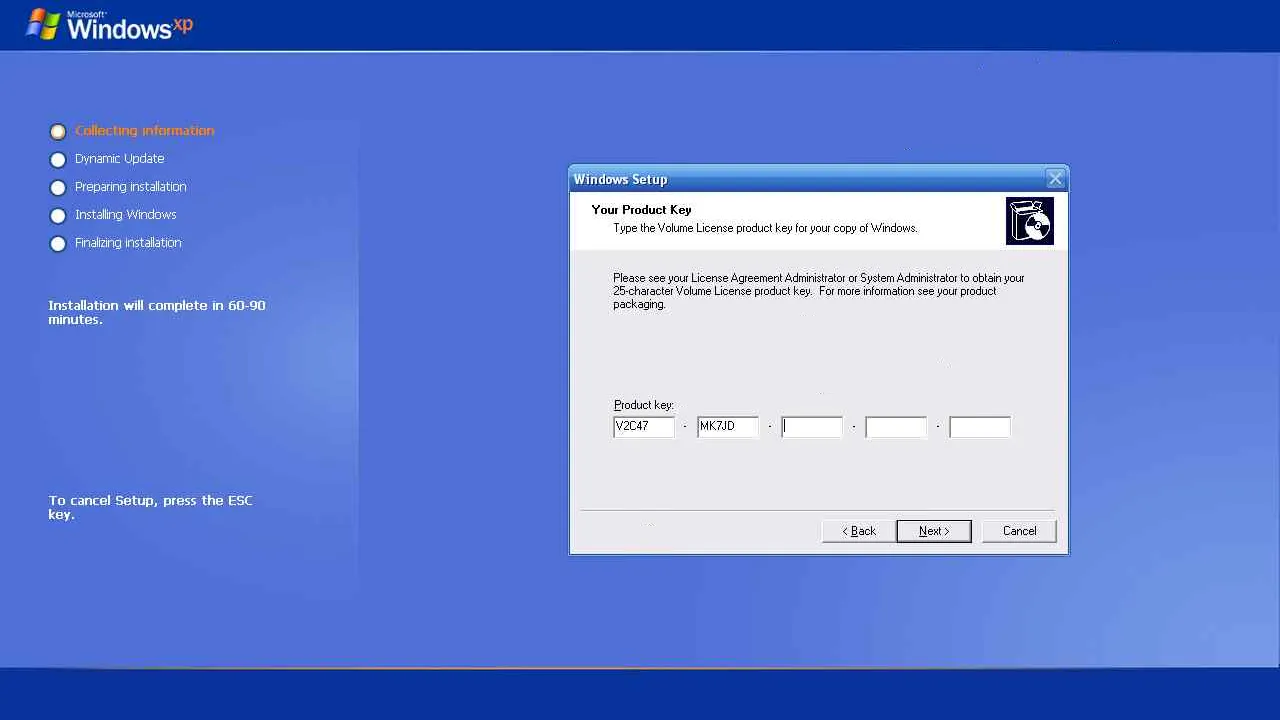1280x720 pixels.
Task: Click the 'Dynamic Update' step text
Action: click(120, 159)
